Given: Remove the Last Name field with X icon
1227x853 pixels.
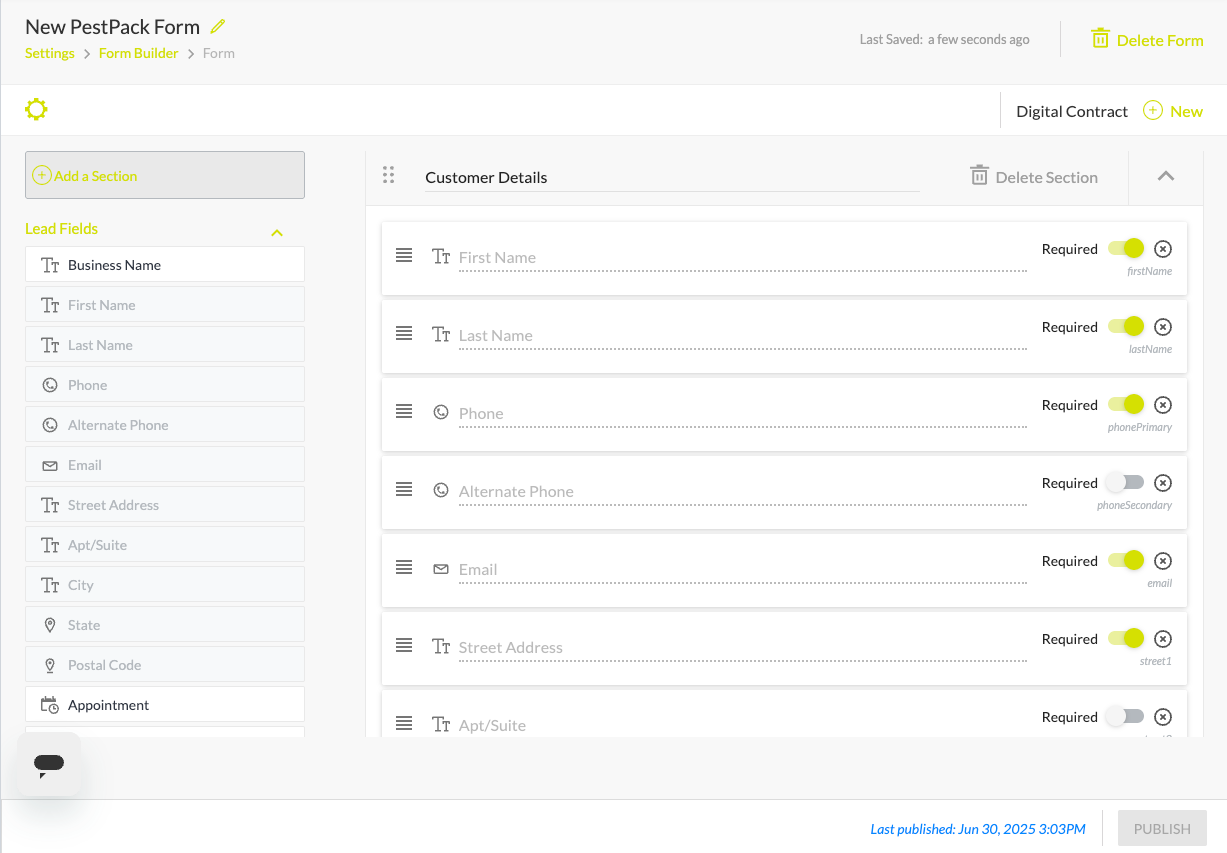Looking at the screenshot, I should 1163,327.
